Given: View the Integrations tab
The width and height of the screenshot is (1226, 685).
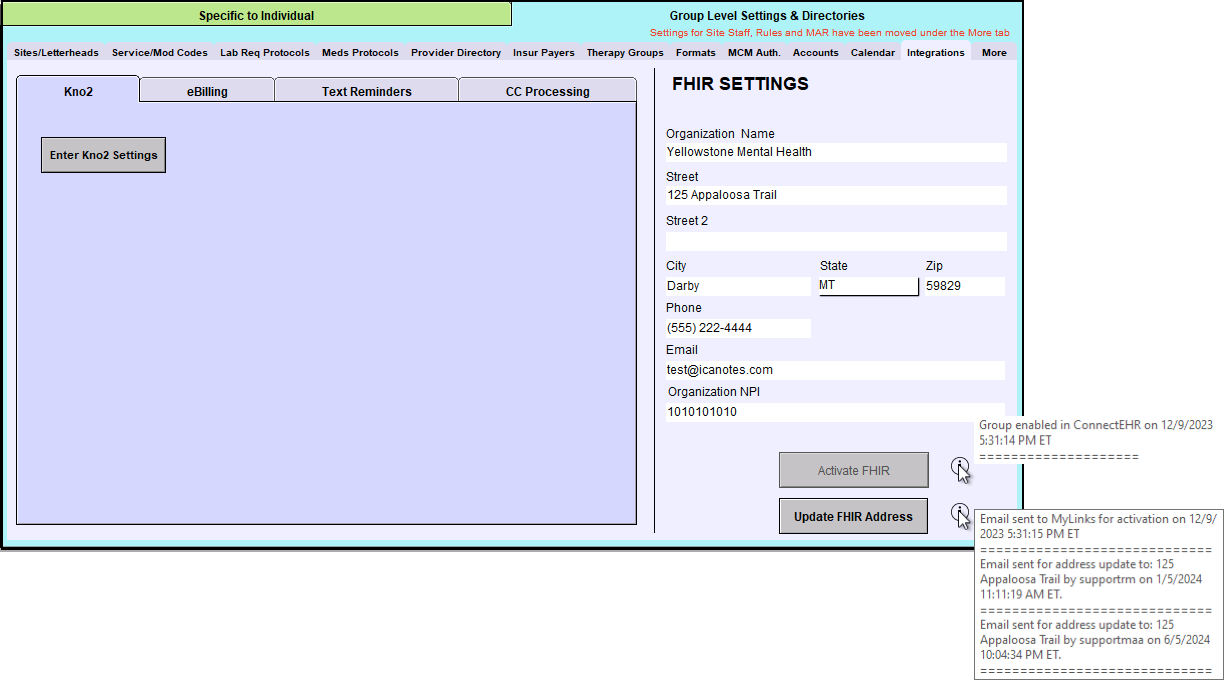Looking at the screenshot, I should tap(935, 52).
